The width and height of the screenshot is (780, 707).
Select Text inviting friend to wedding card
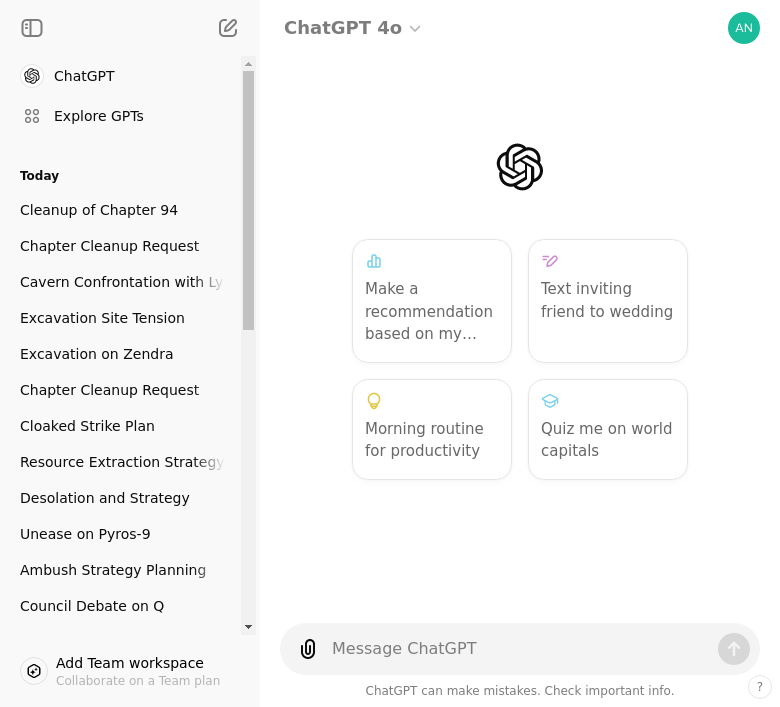pyautogui.click(x=607, y=301)
